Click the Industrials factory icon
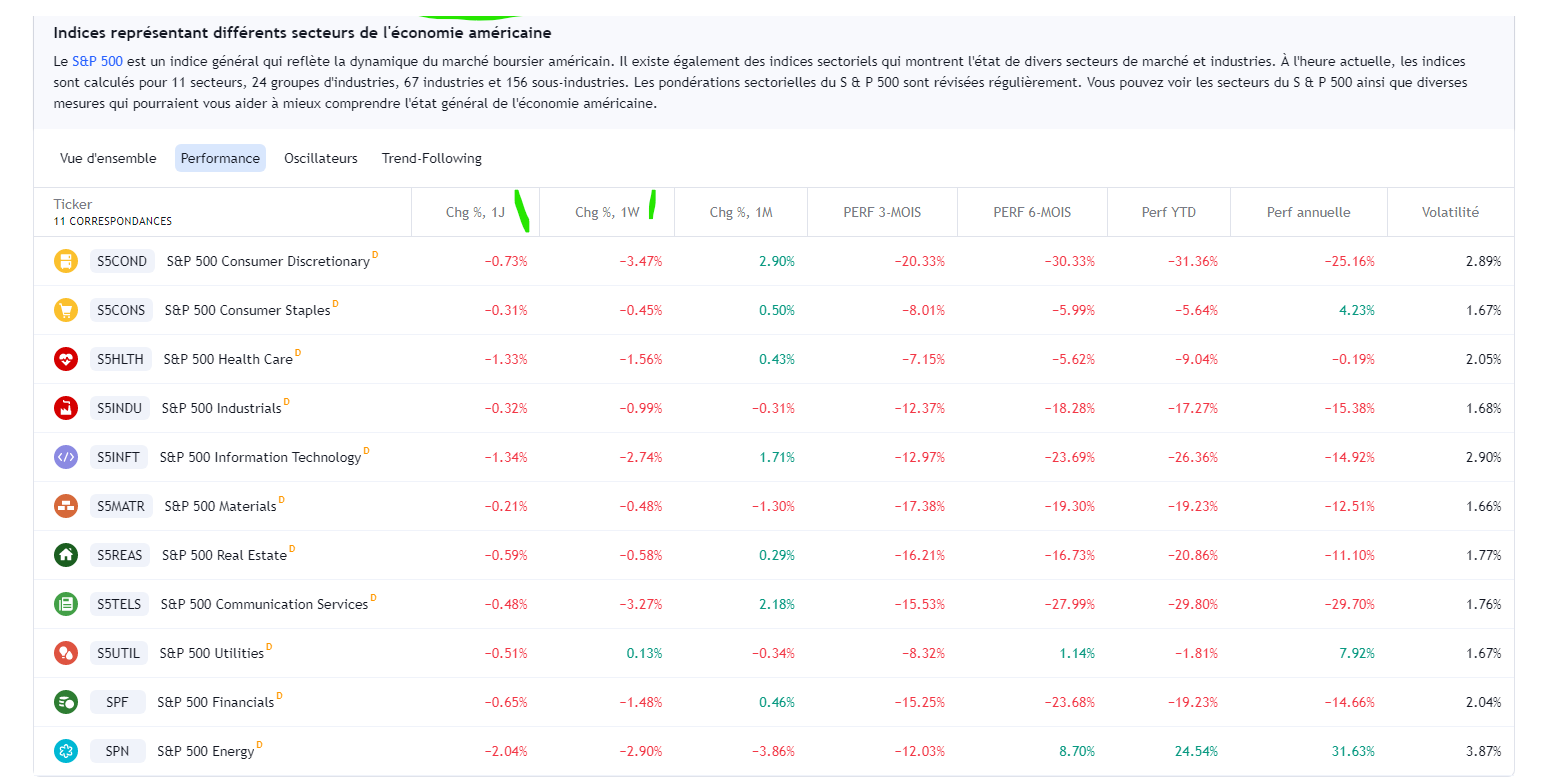 point(66,408)
